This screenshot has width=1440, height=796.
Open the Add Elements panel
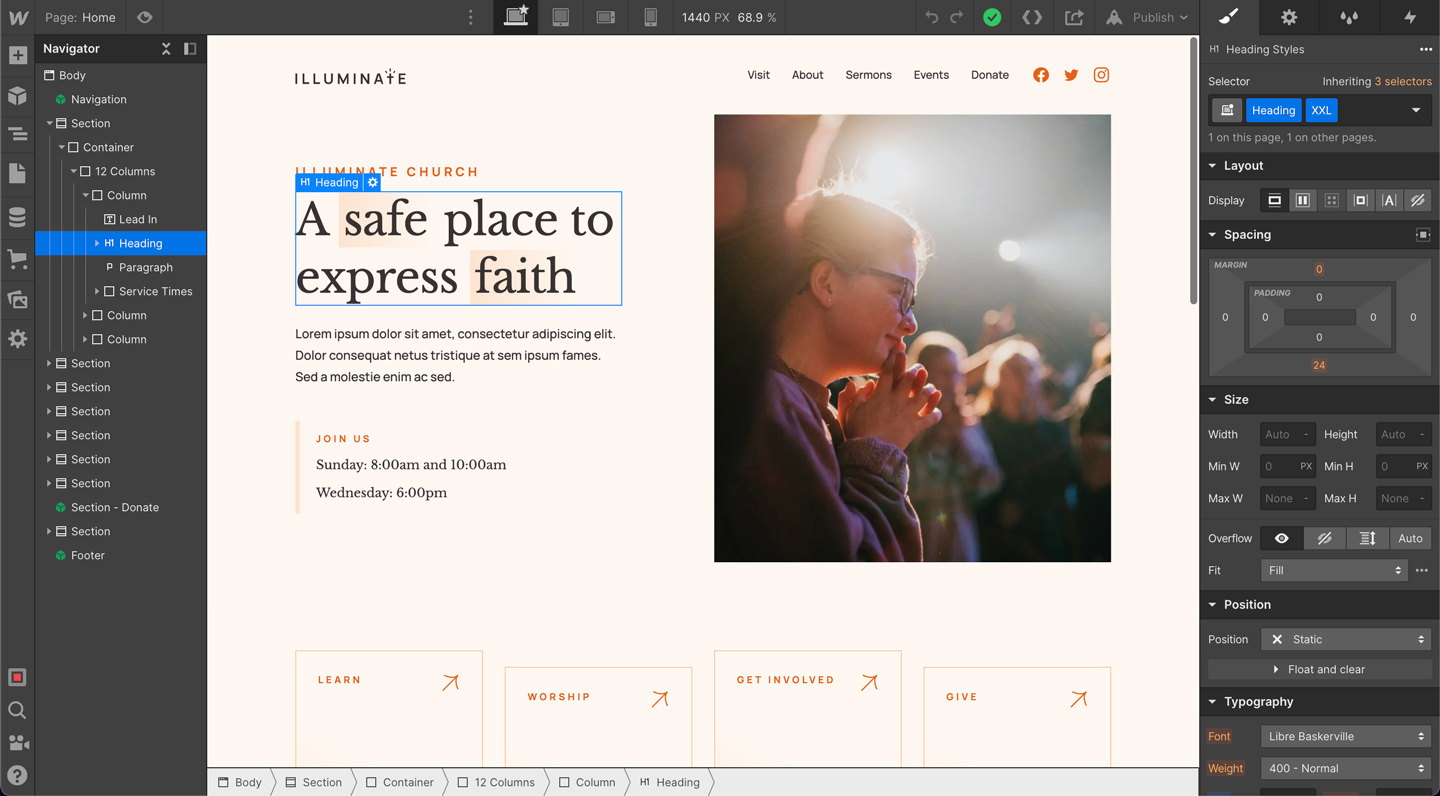click(16, 55)
